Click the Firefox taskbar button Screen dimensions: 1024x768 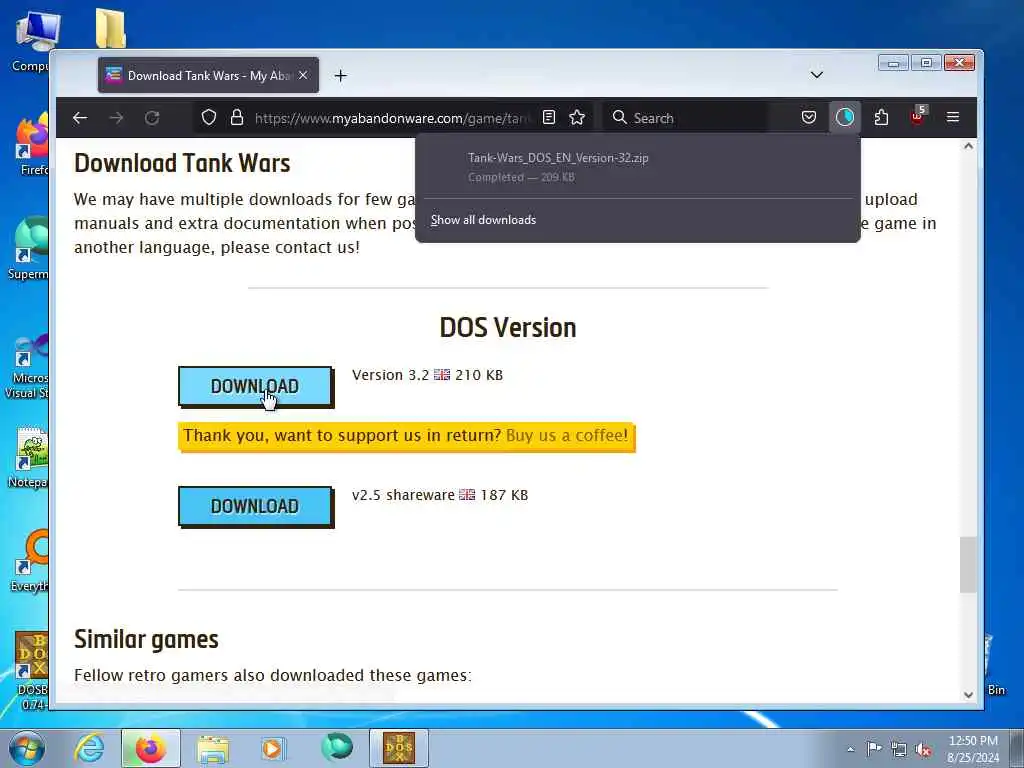pos(150,748)
